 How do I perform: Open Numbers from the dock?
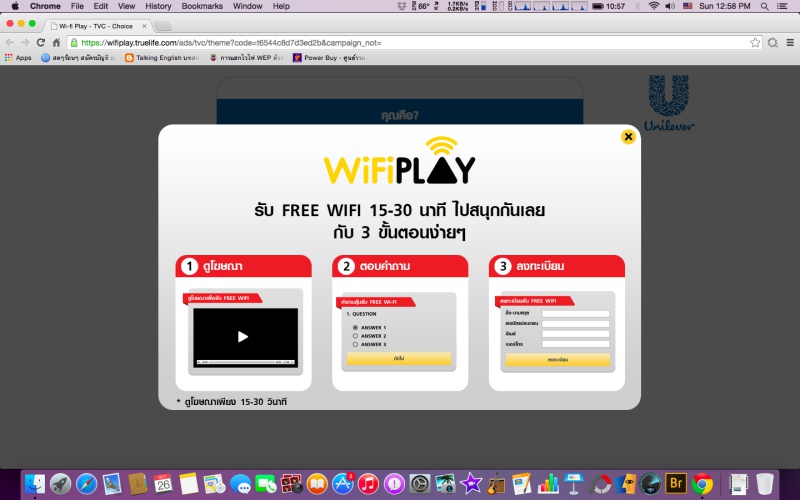point(547,484)
